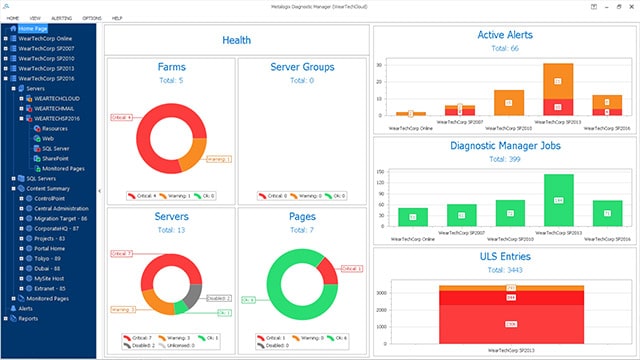This screenshot has width=640, height=360.
Task: Click the WEARTECHMAIL server status icon
Action: 29,108
